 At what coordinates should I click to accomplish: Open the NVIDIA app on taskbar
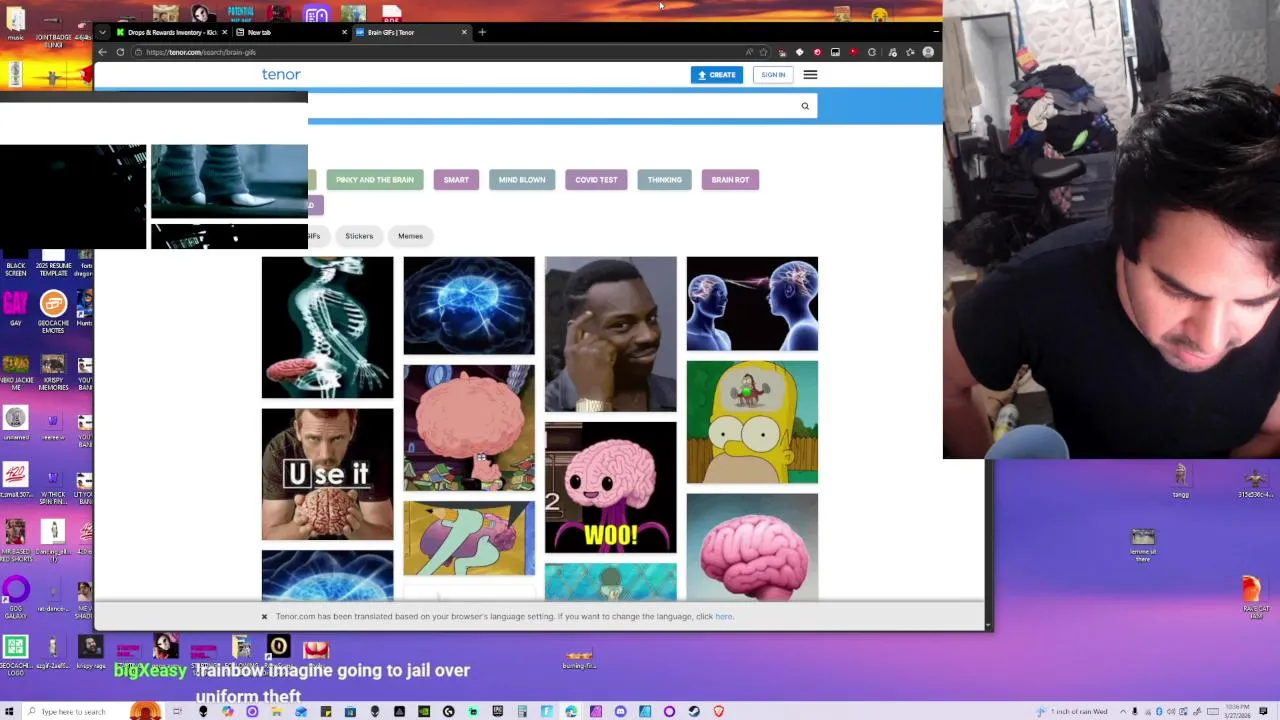click(424, 711)
